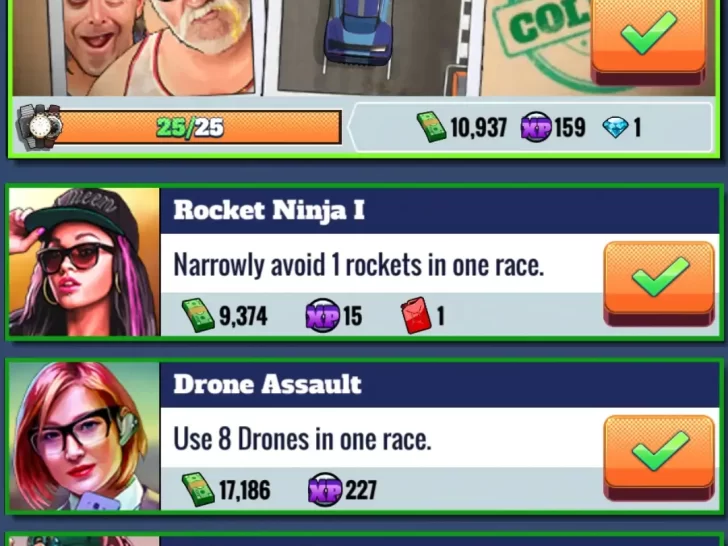Tap the cash icon next to 9,374

[x=198, y=315]
